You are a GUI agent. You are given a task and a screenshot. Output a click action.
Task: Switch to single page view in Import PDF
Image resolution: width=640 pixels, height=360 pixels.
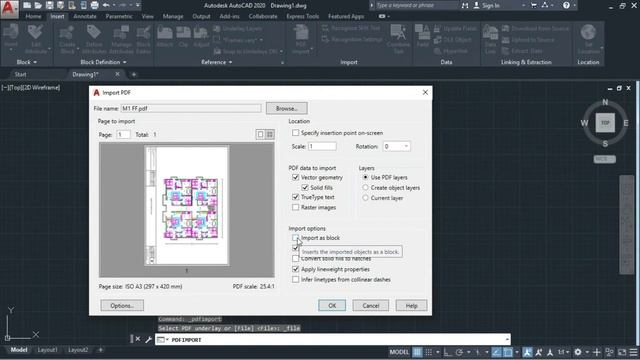coord(260,134)
